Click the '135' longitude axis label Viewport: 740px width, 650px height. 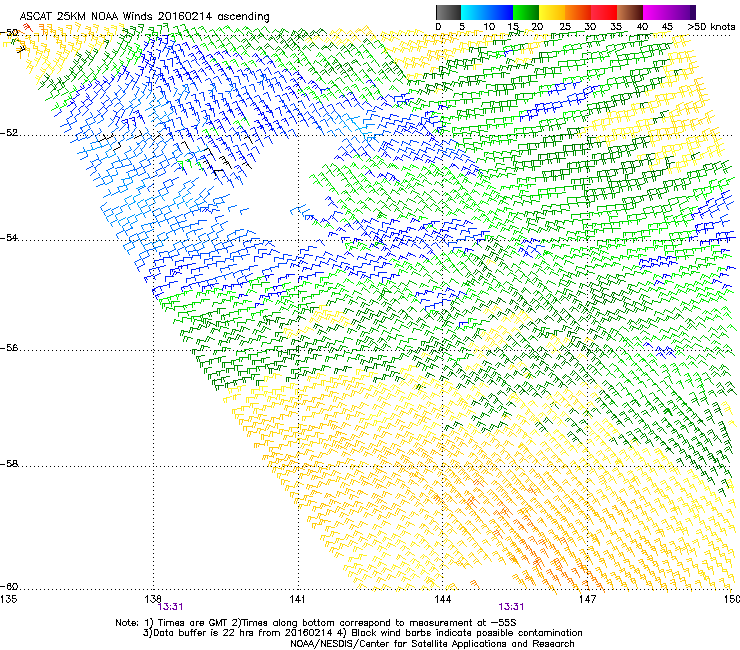coord(9,599)
